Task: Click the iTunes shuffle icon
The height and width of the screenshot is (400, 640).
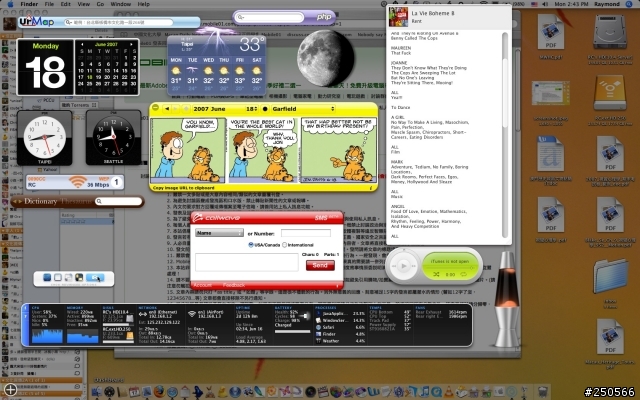Action: 436,274
